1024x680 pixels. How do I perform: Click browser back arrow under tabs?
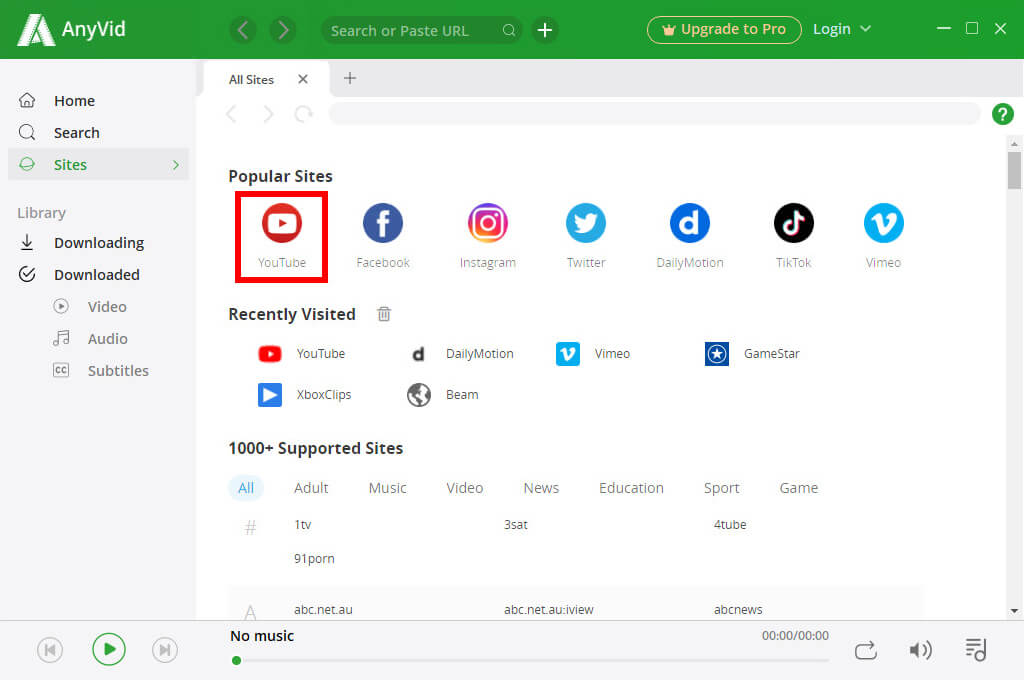[231, 114]
